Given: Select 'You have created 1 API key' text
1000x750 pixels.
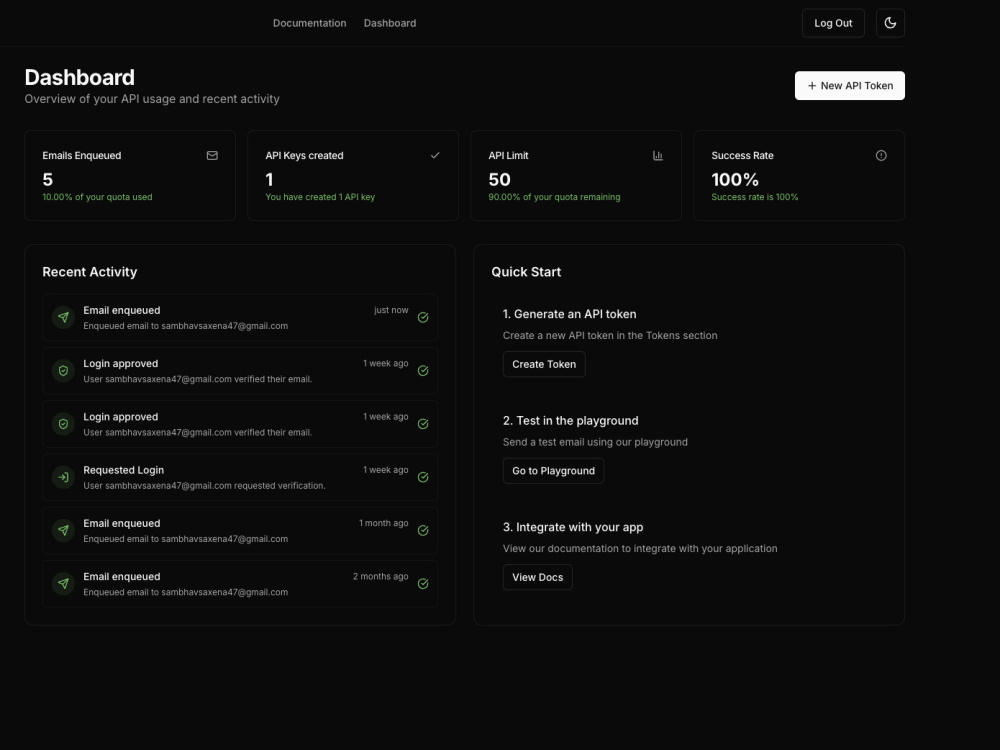Looking at the screenshot, I should [320, 197].
